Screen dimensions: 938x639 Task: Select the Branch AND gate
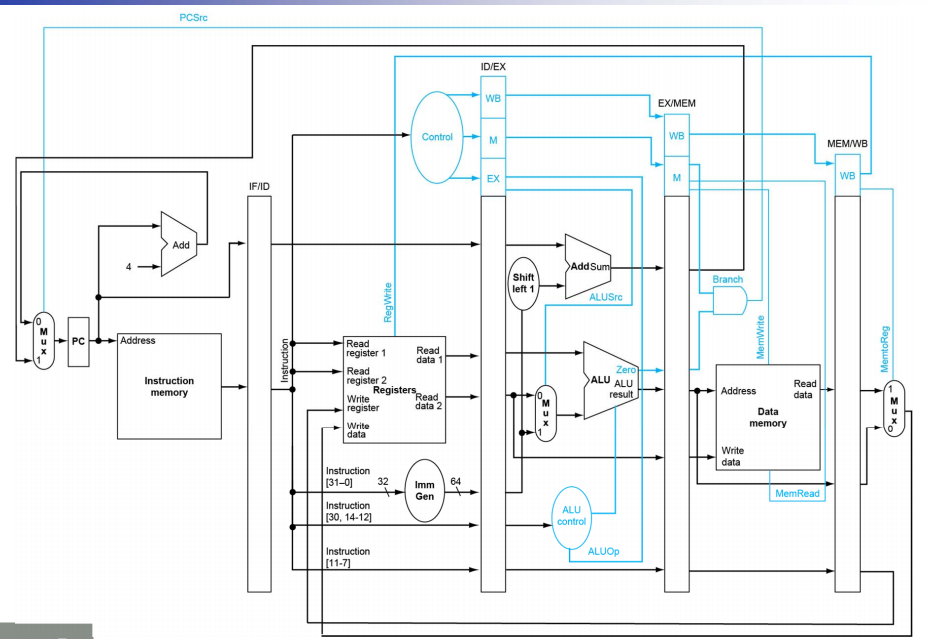(x=730, y=300)
